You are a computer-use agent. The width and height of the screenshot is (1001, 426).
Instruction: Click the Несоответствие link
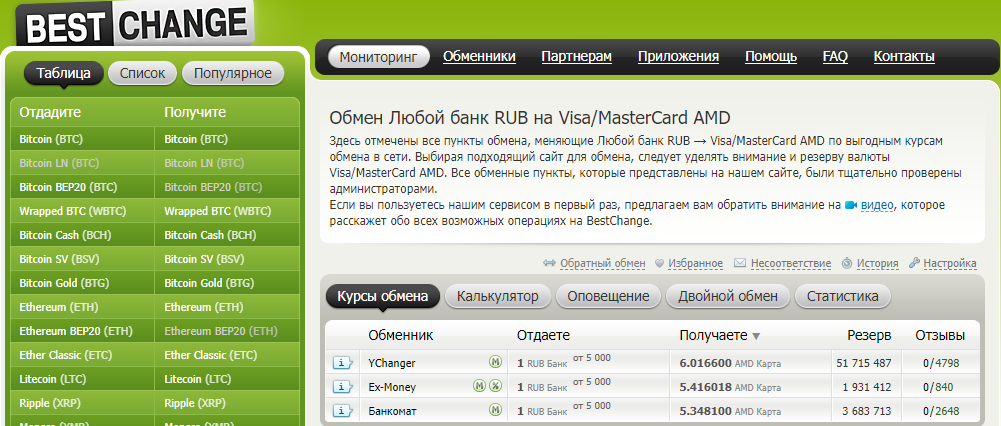coord(791,263)
